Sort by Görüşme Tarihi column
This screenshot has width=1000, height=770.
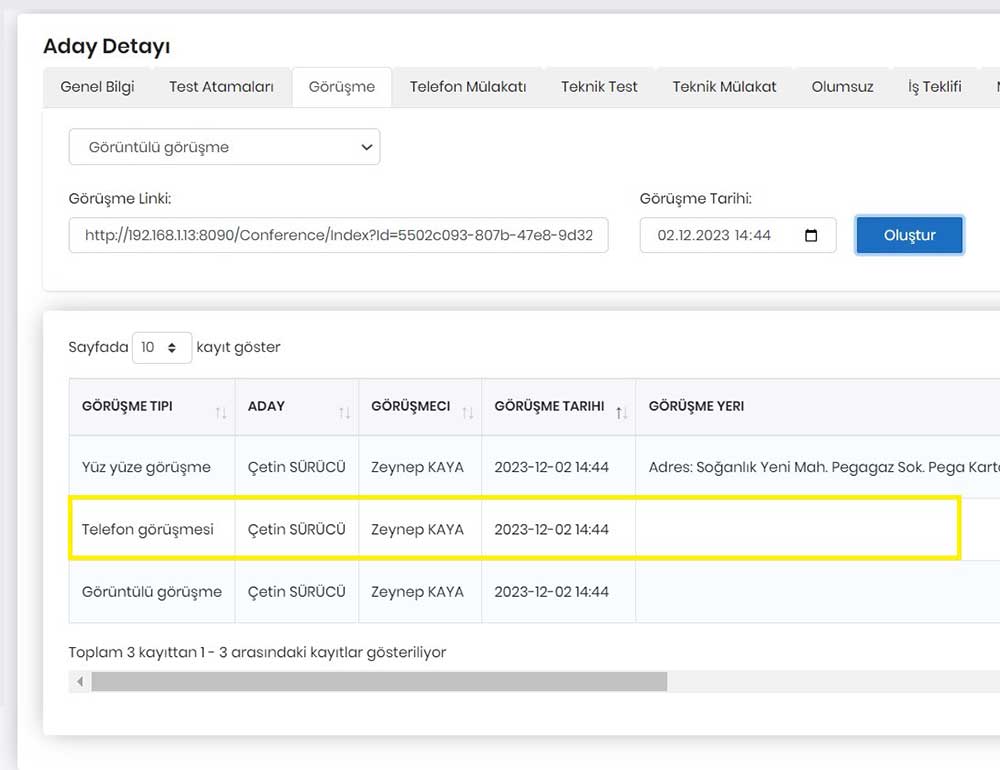click(559, 407)
